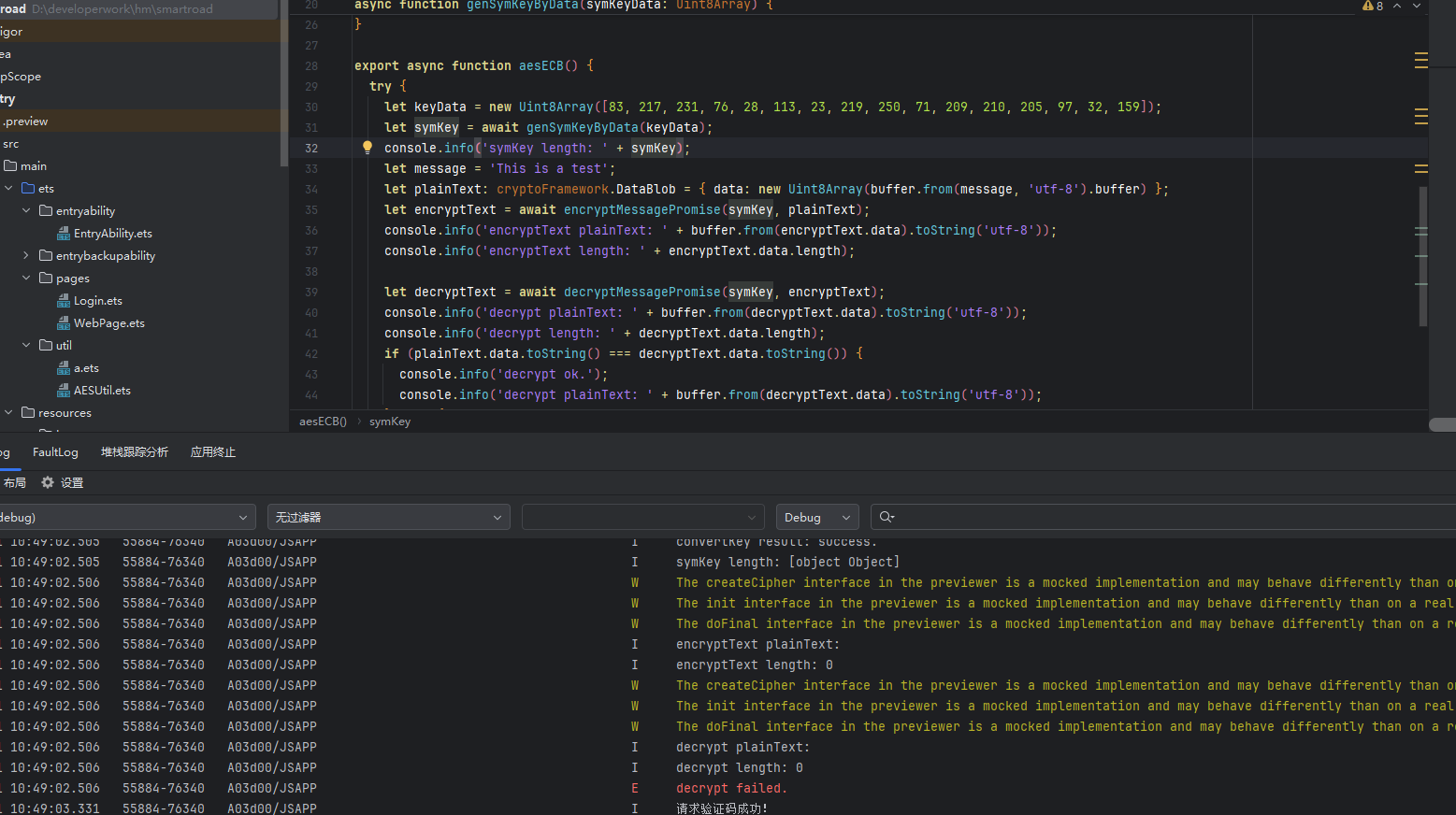
Task: Collapse the ets folder tree node
Action: pyautogui.click(x=8, y=189)
